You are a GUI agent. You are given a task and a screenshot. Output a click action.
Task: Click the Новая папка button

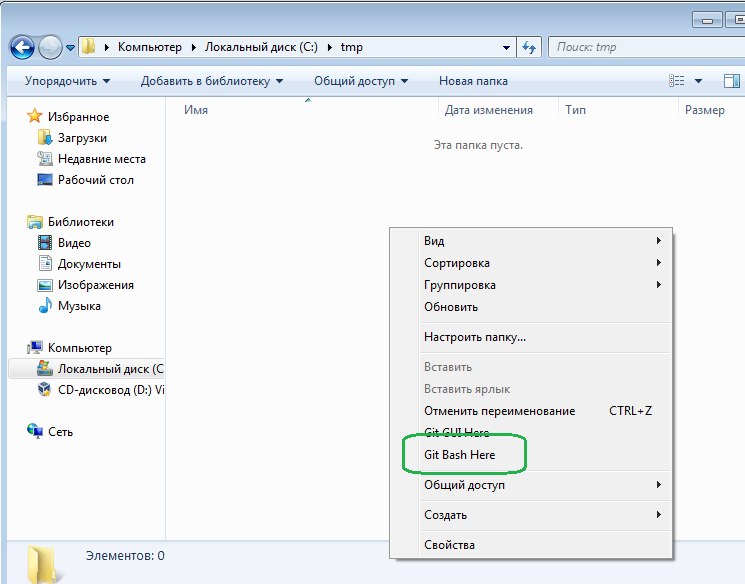coord(473,81)
